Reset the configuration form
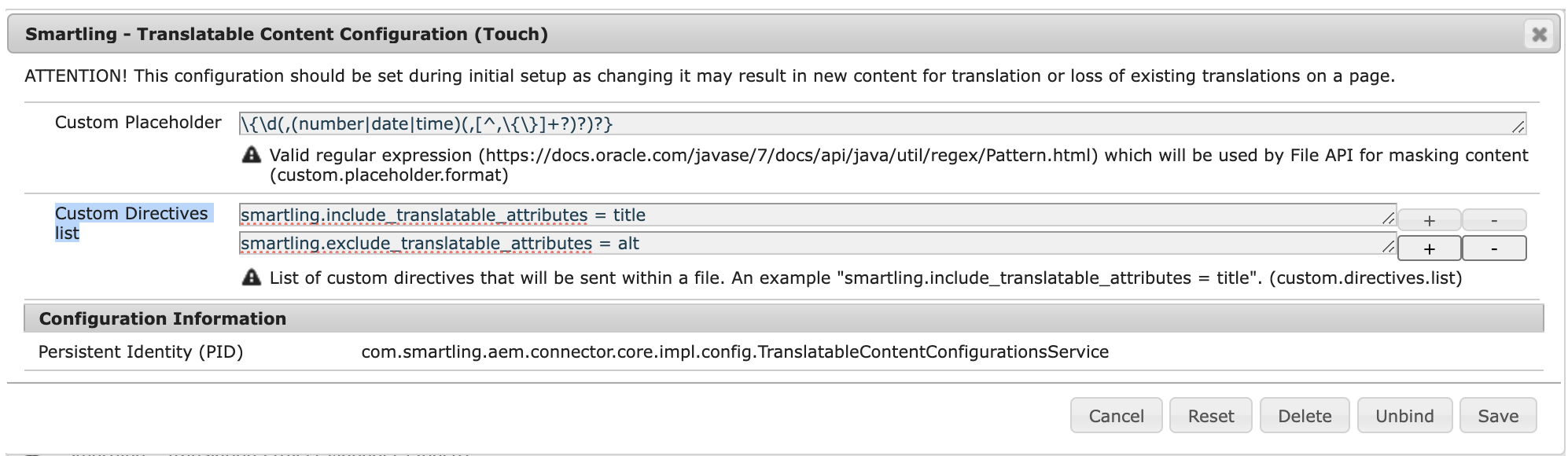 tap(1211, 416)
